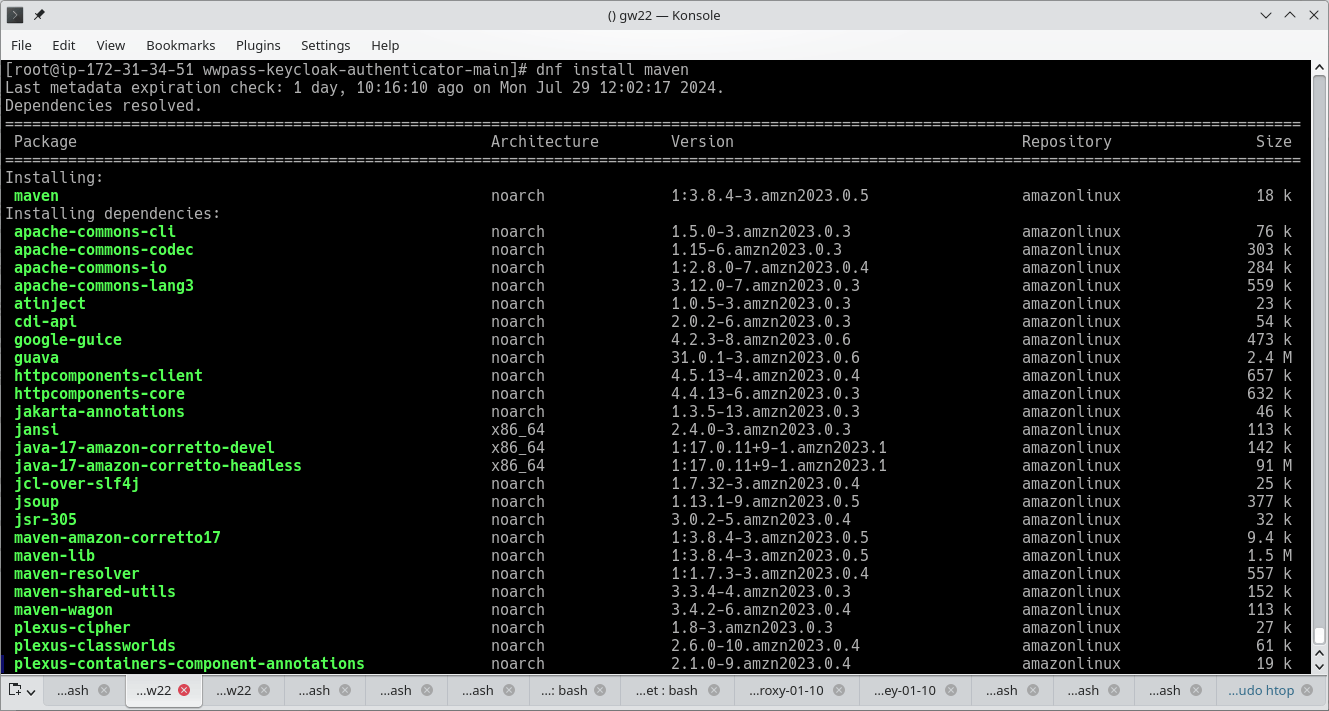The image size is (1329, 711).
Task: Expand the Bookmarks menu
Action: (x=181, y=45)
